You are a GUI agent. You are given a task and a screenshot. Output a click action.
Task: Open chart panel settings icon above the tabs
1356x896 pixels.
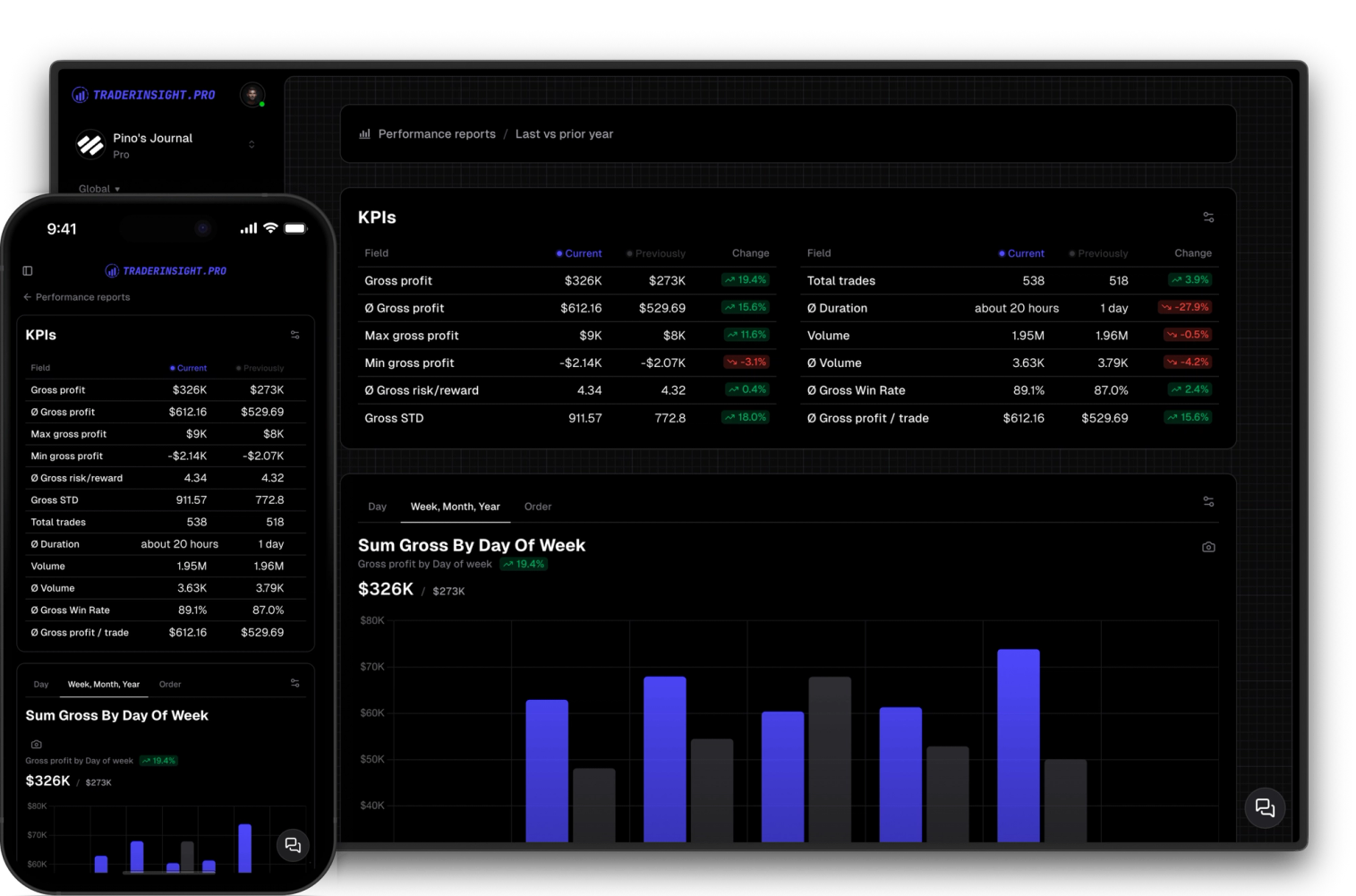(1207, 501)
